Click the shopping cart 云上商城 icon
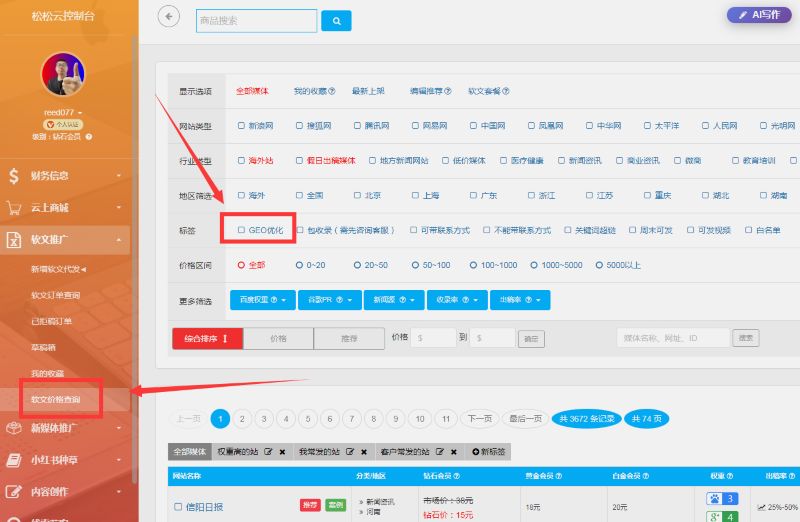The width and height of the screenshot is (800, 522). click(x=14, y=208)
